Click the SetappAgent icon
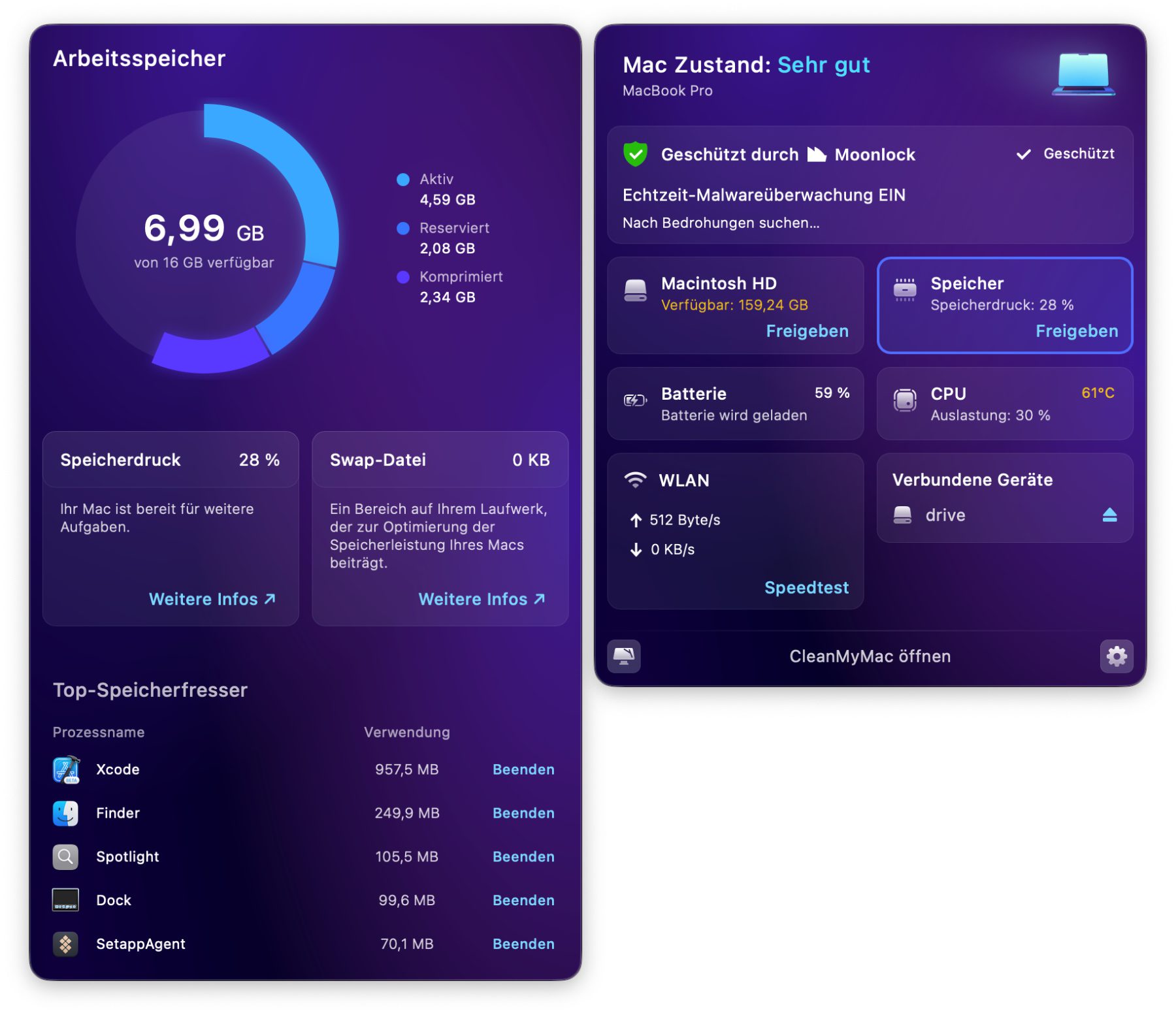This screenshot has width=1176, height=1015. tap(66, 944)
